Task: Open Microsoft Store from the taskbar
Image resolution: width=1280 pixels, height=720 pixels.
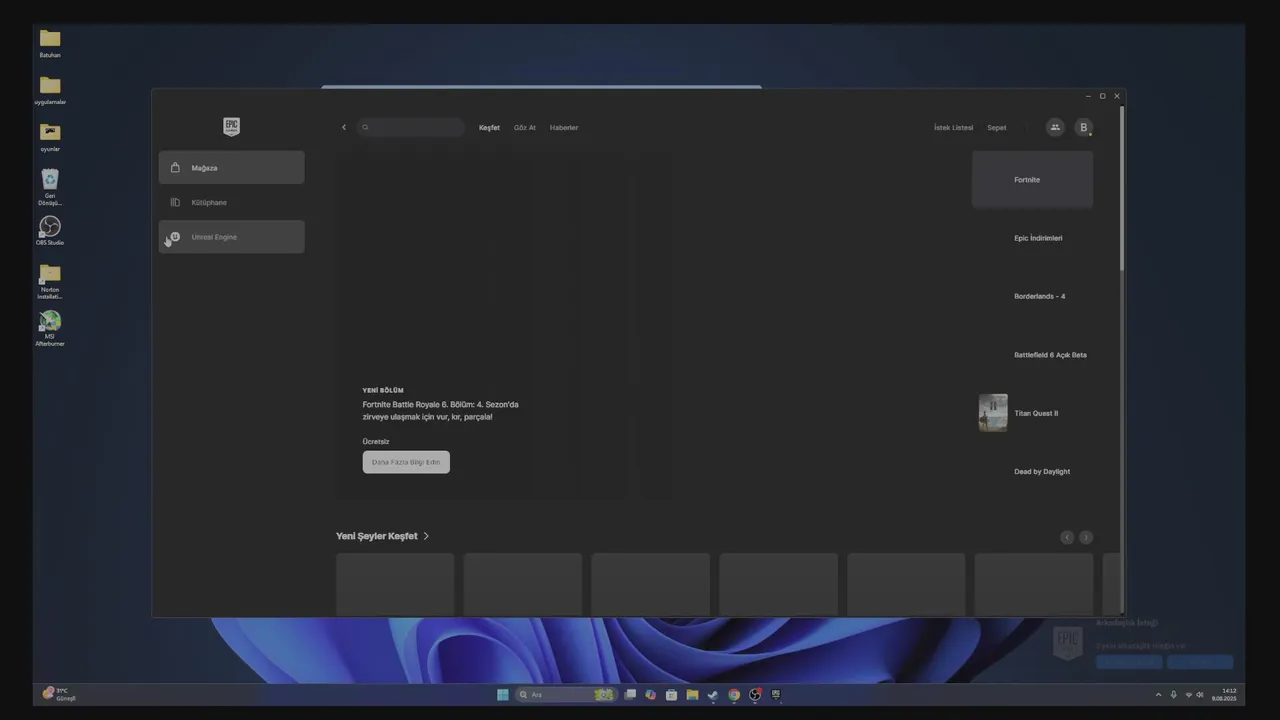Action: tap(671, 694)
